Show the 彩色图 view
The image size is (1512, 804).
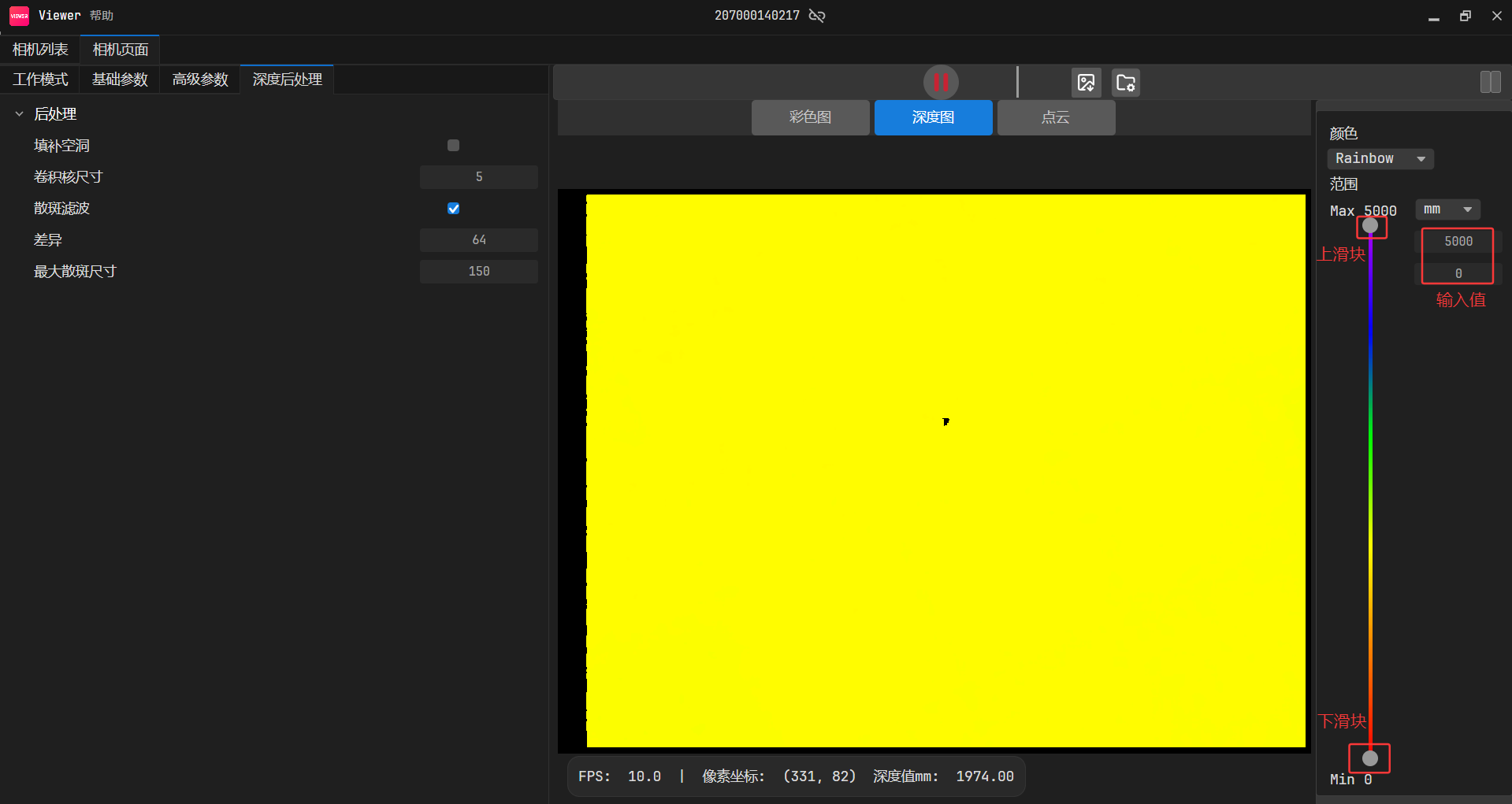pos(811,117)
